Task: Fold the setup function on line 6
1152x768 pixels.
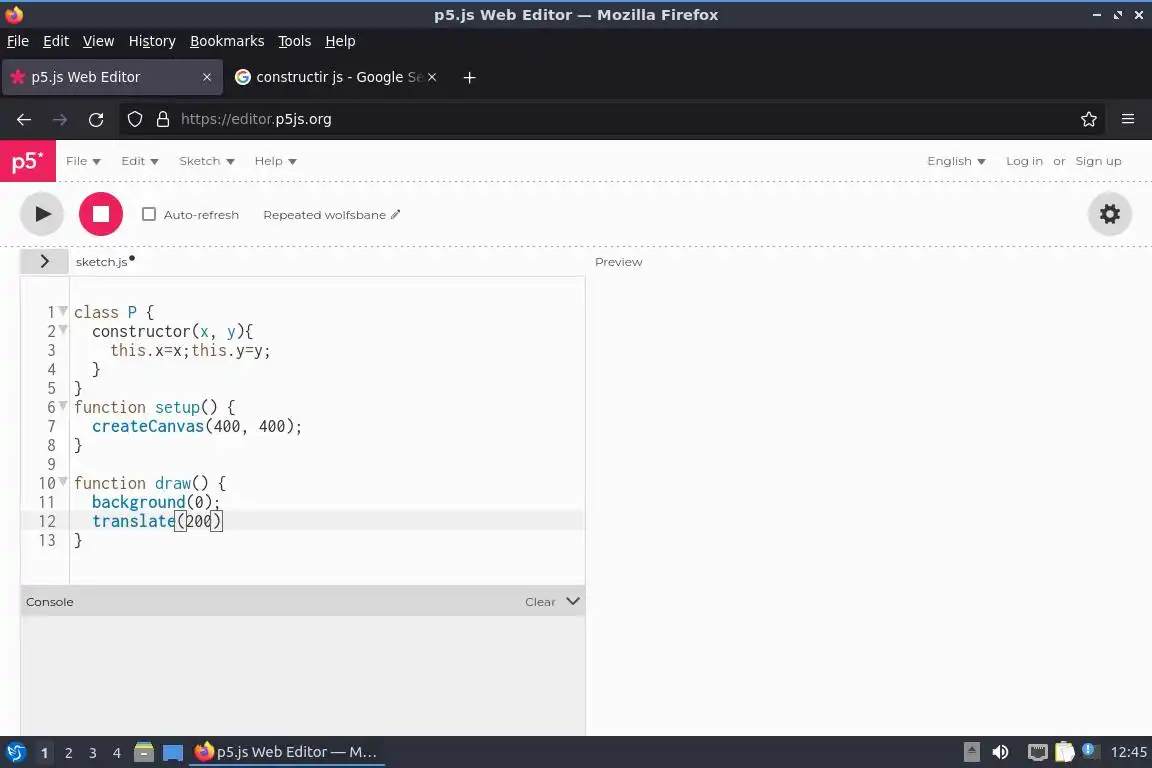Action: 63,406
